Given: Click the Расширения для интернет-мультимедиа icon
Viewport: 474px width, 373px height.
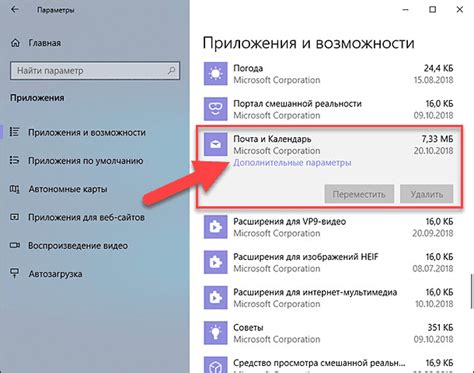Looking at the screenshot, I should coord(216,298).
